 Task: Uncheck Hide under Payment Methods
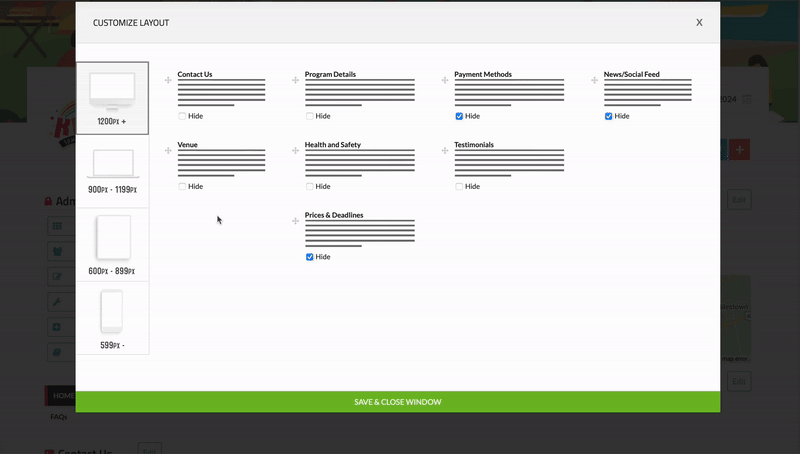coord(459,116)
